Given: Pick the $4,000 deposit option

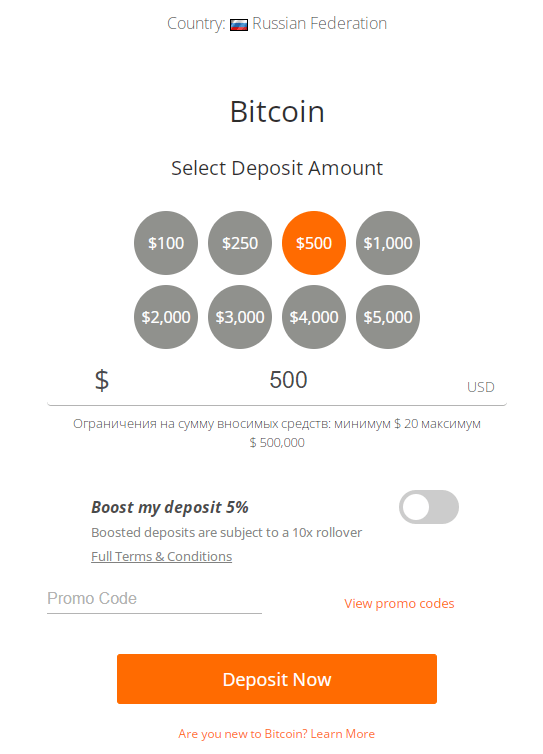Looking at the screenshot, I should pos(314,317).
